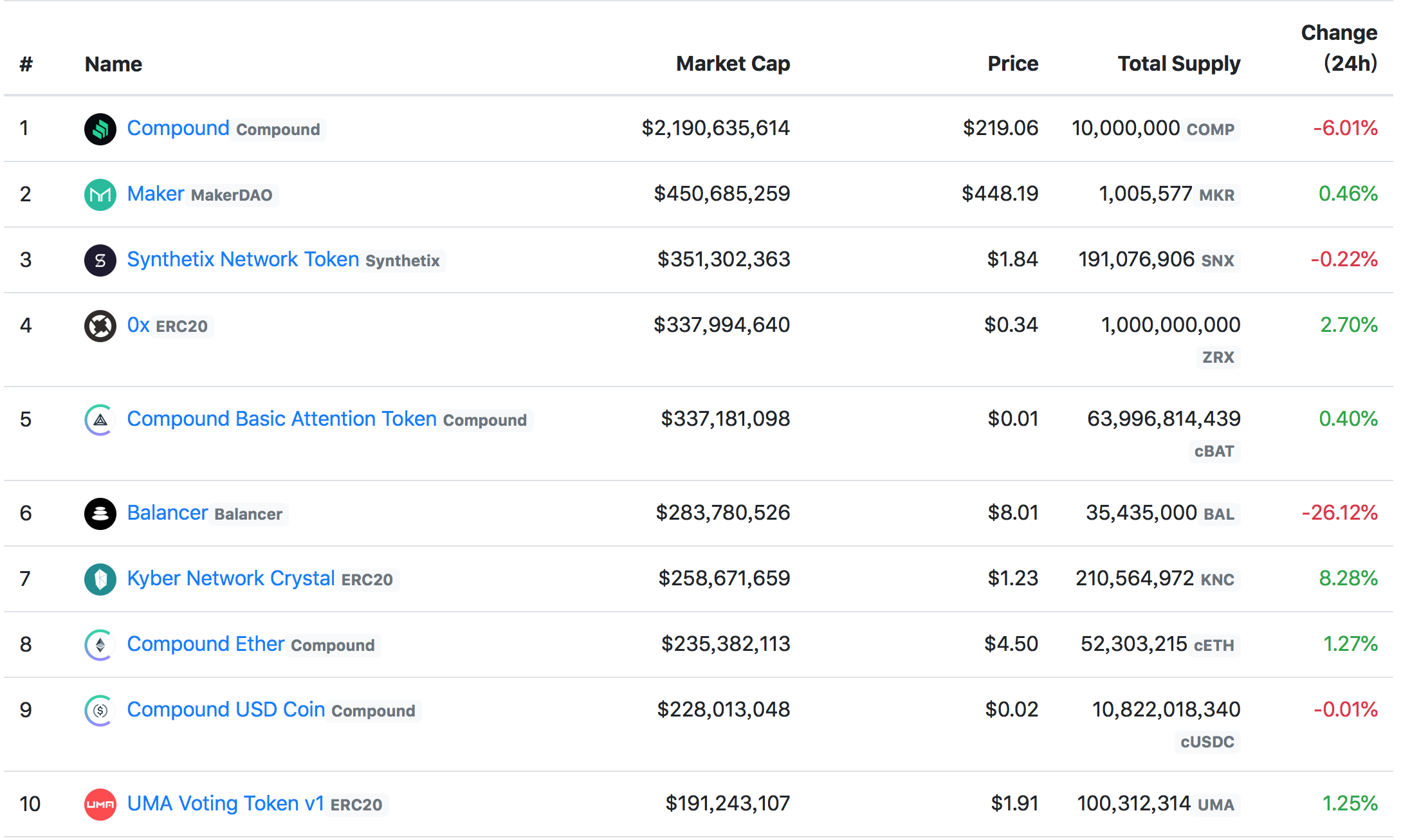Click the Compound Ether logo icon
The image size is (1410, 840).
click(100, 644)
